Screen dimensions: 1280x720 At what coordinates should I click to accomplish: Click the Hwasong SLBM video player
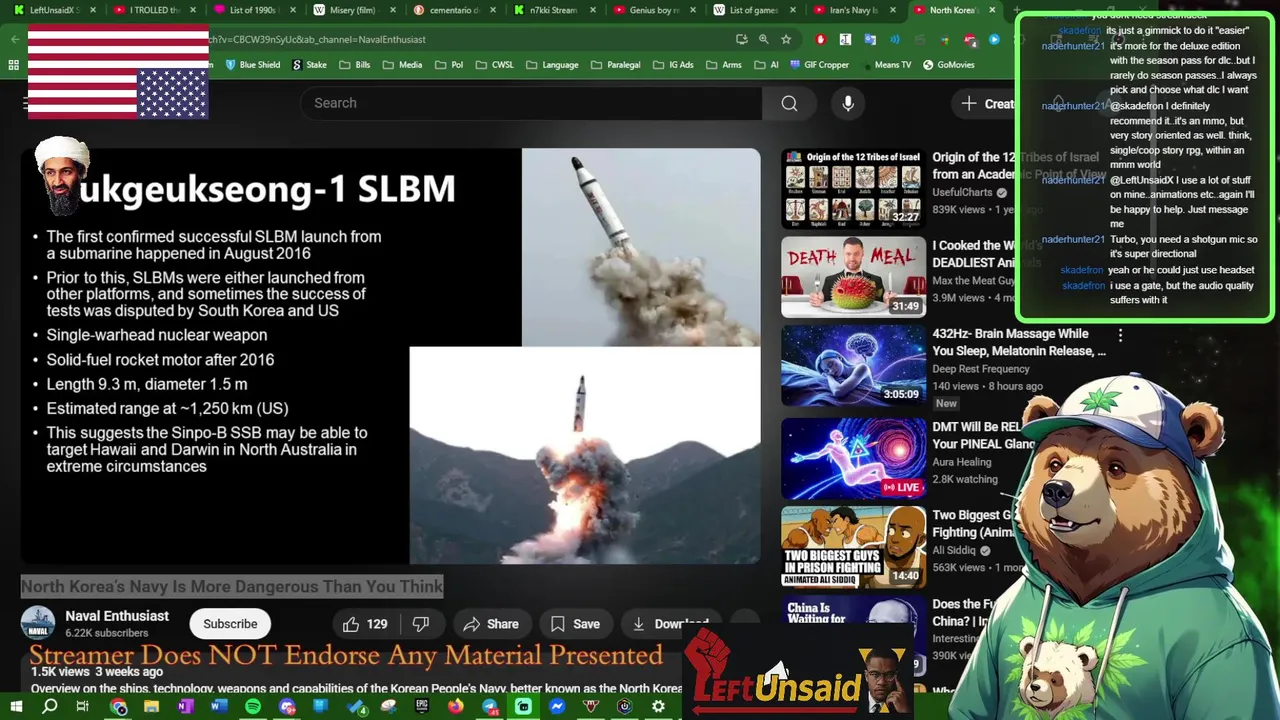point(391,356)
